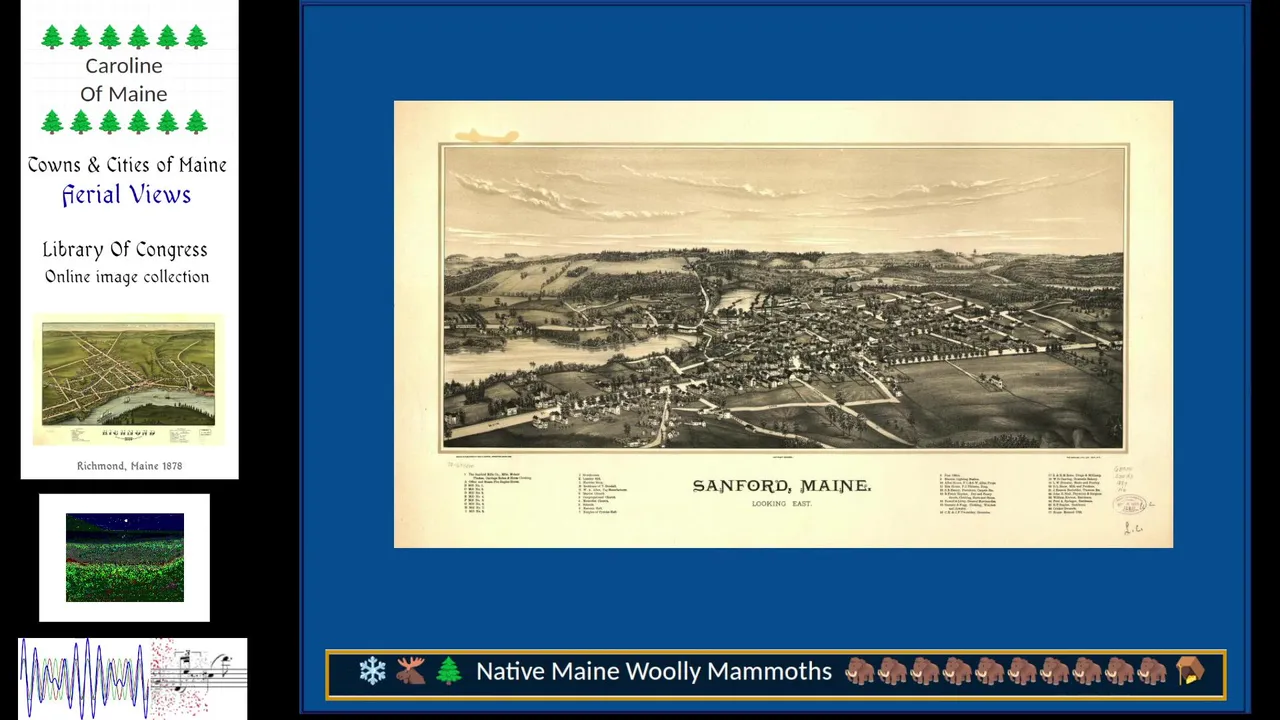The image size is (1280, 720).
Task: Open the night landscape thumbnail
Action: click(x=124, y=557)
